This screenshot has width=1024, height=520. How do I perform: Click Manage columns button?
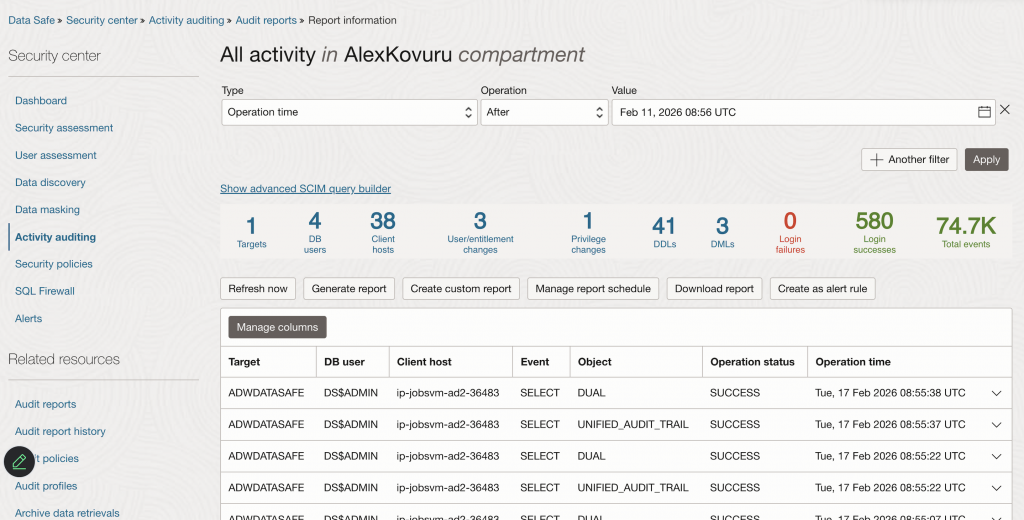pyautogui.click(x=277, y=327)
